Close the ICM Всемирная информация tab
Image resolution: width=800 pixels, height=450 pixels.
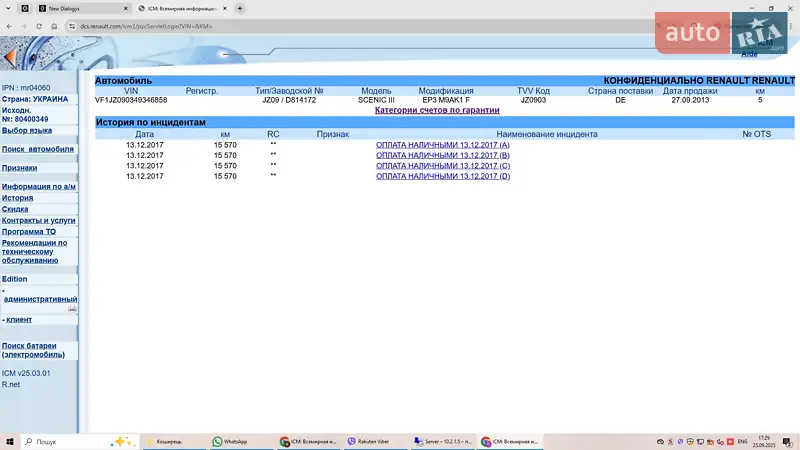[x=224, y=8]
